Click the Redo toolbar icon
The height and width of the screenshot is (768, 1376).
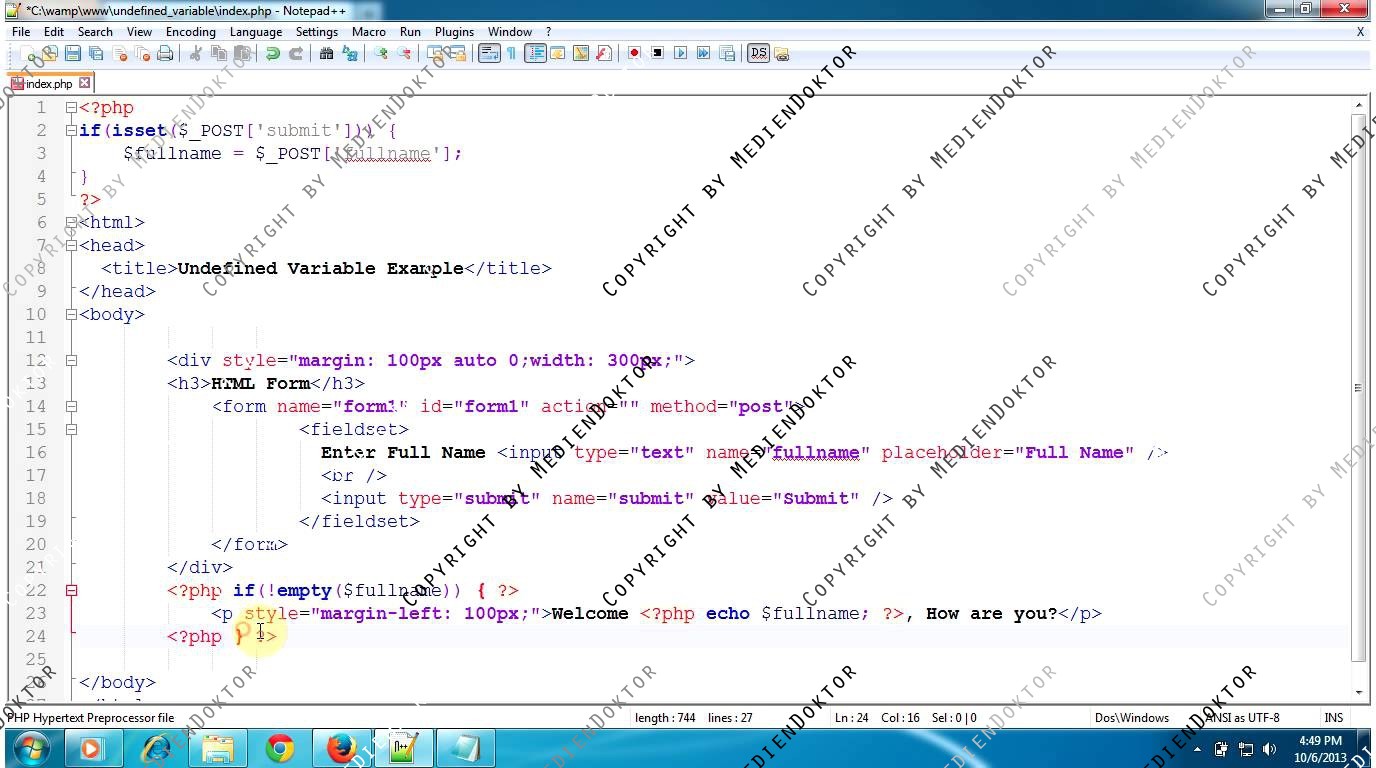(x=295, y=53)
